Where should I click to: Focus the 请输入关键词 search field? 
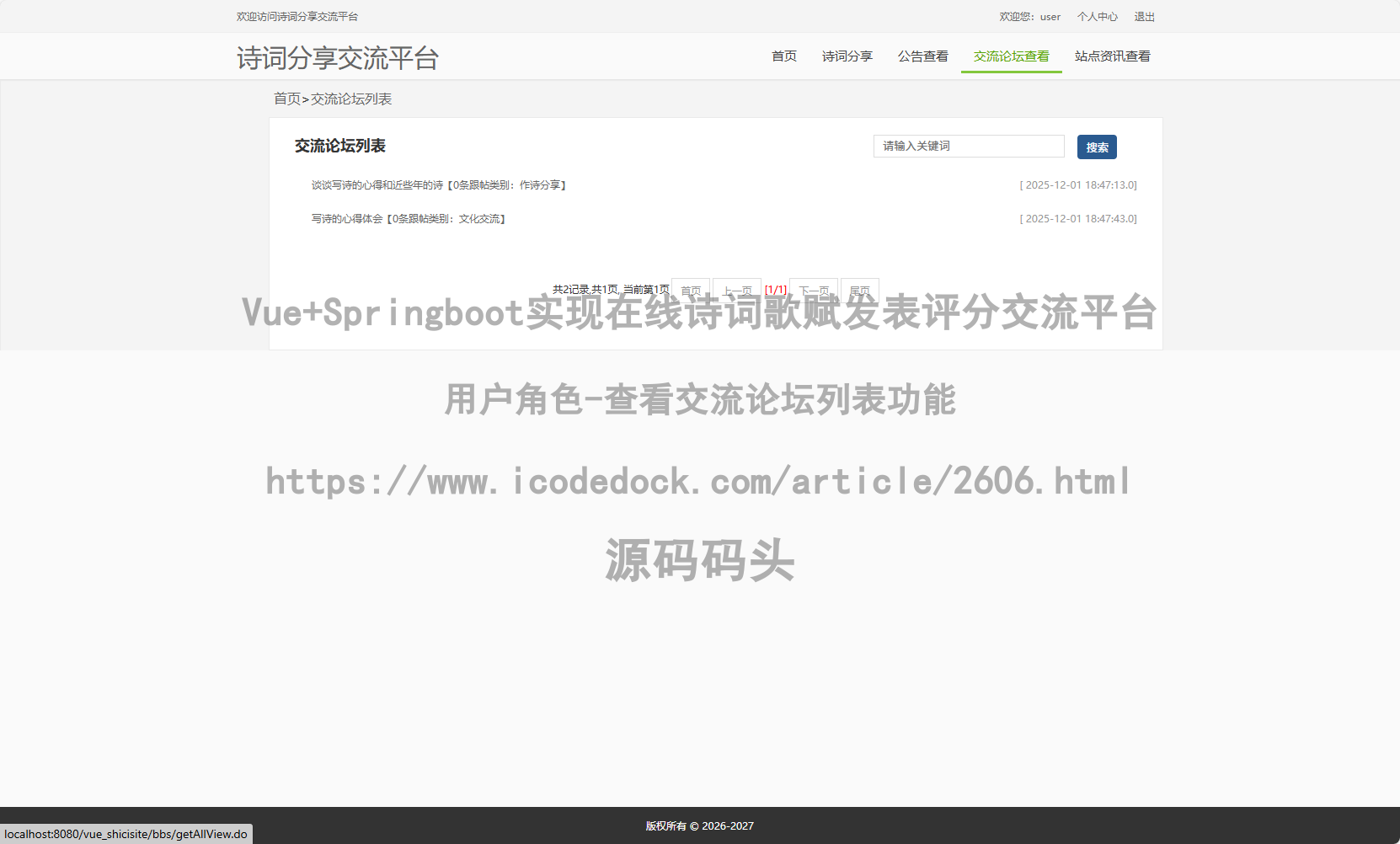click(968, 147)
